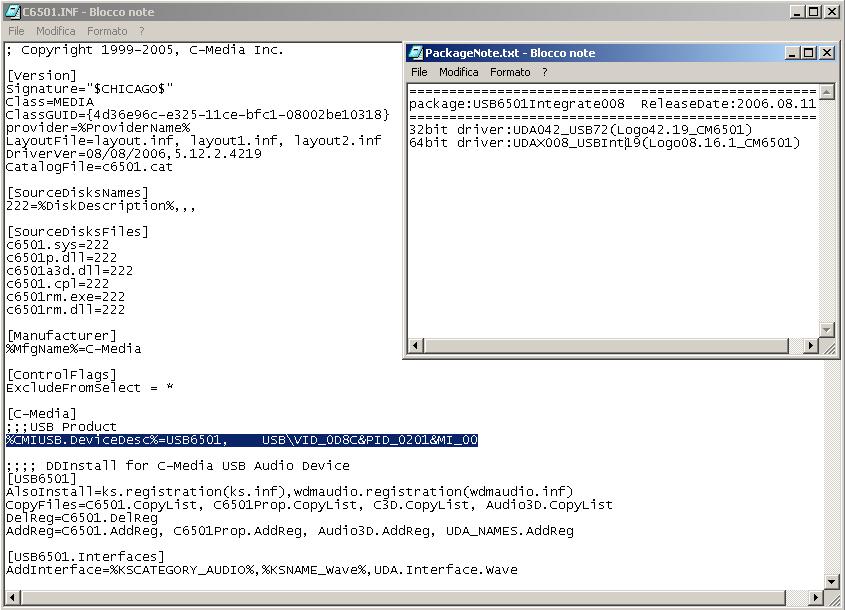Click the [ControlFlags] header

tap(61, 375)
